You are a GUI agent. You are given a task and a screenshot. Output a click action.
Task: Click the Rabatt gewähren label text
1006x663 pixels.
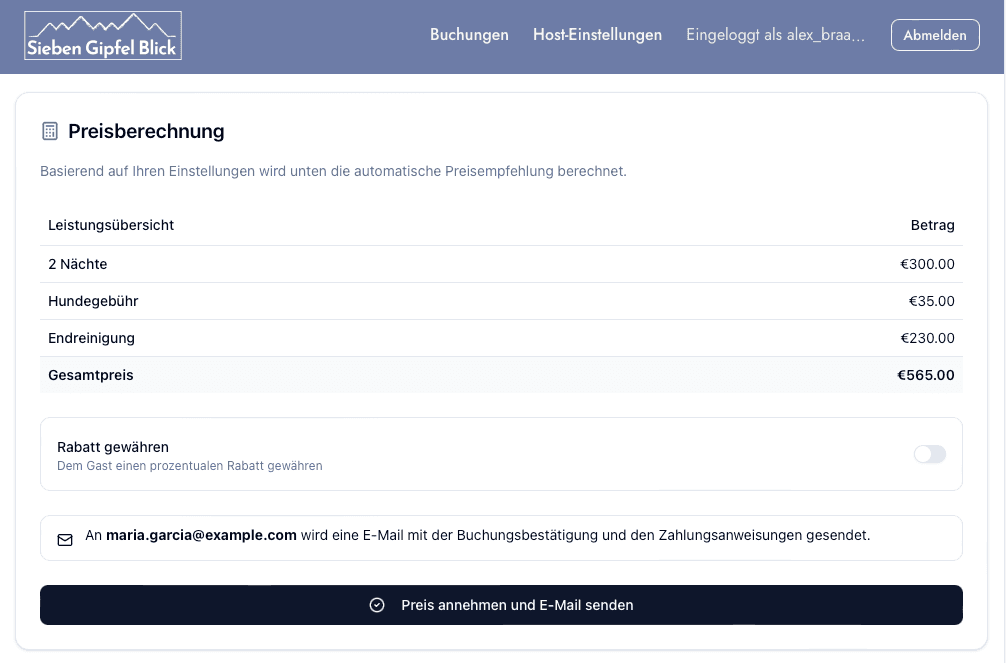pyautogui.click(x=113, y=447)
